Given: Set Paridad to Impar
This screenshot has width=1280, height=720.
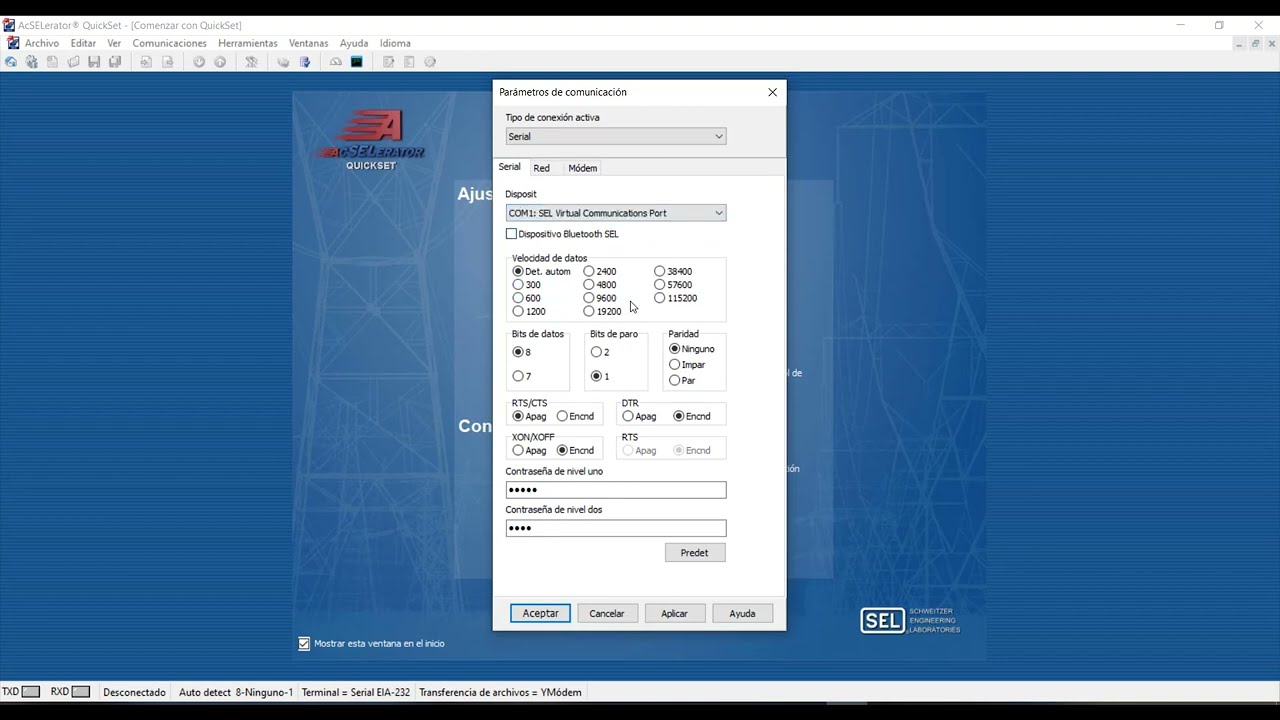Looking at the screenshot, I should 675,365.
